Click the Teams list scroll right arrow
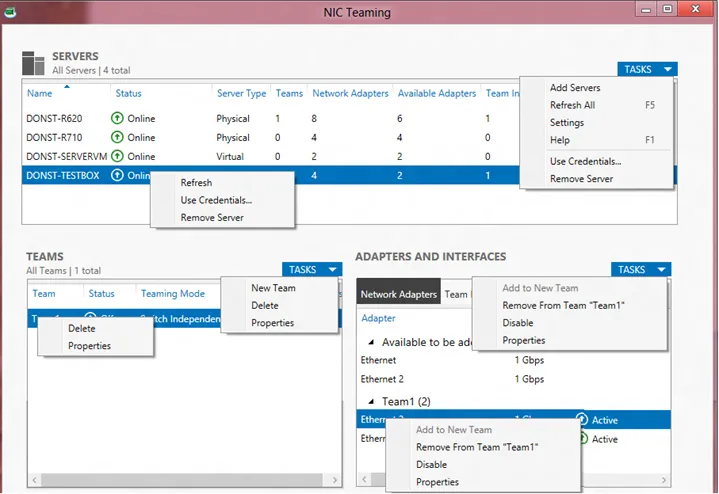Viewport: 719px width, 494px height. coord(335,480)
